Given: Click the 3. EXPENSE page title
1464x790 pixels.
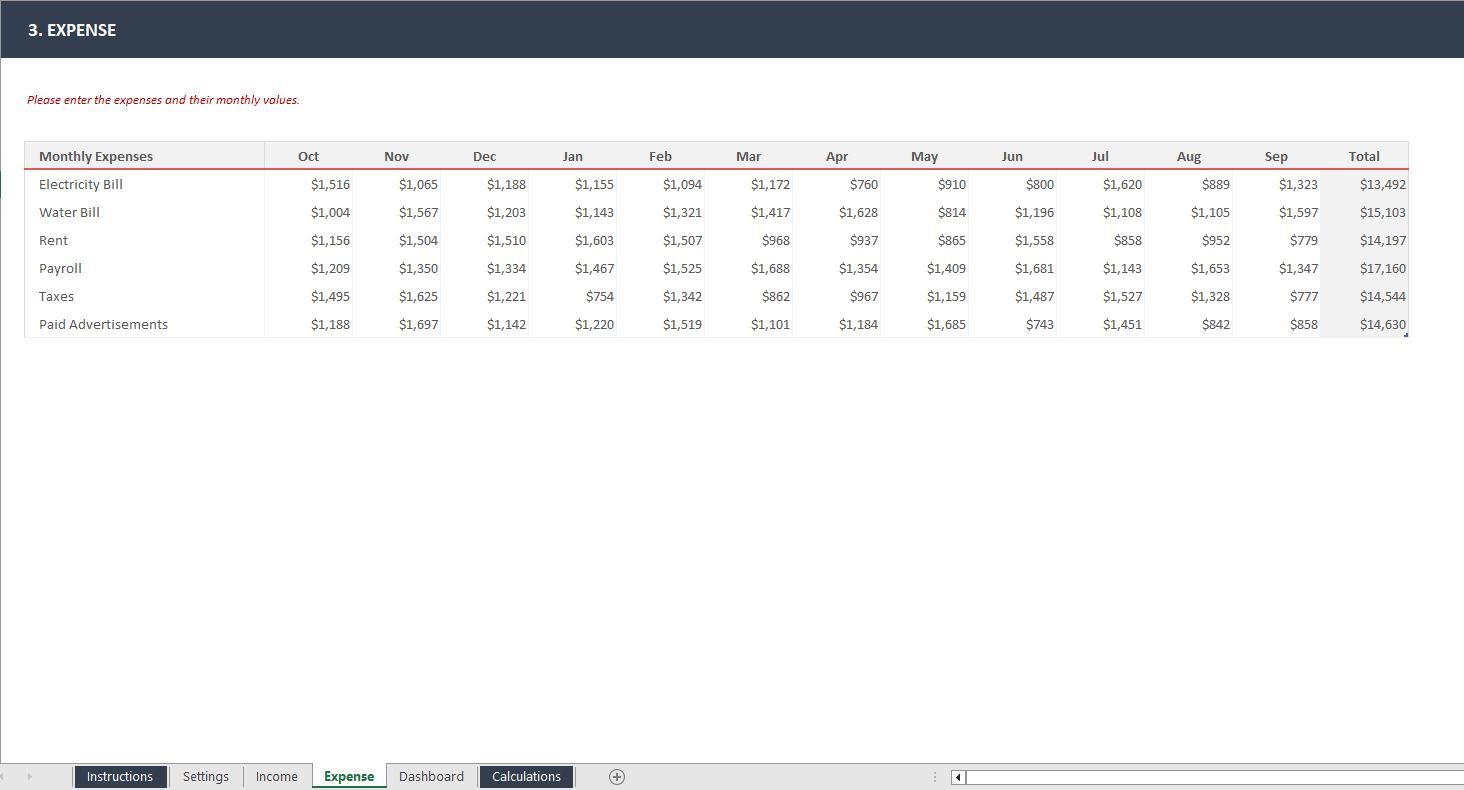Looking at the screenshot, I should coord(72,30).
